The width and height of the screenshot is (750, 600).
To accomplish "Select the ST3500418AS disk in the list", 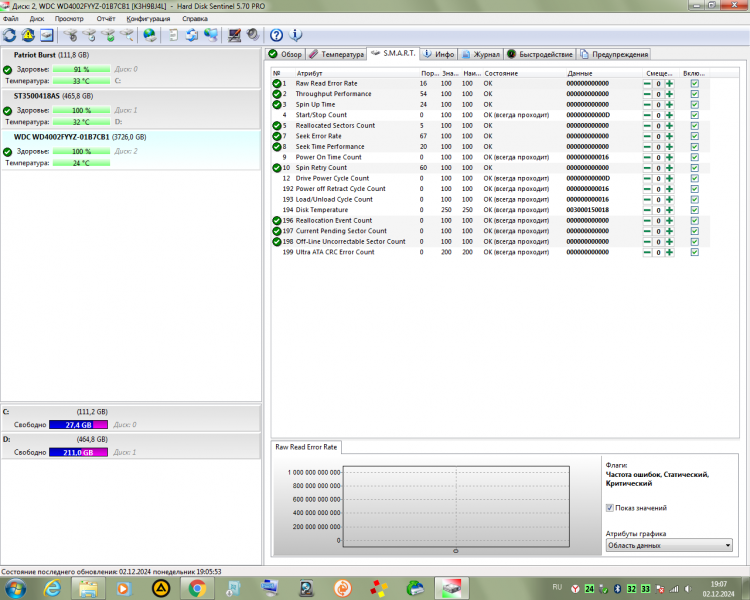I will [x=131, y=109].
